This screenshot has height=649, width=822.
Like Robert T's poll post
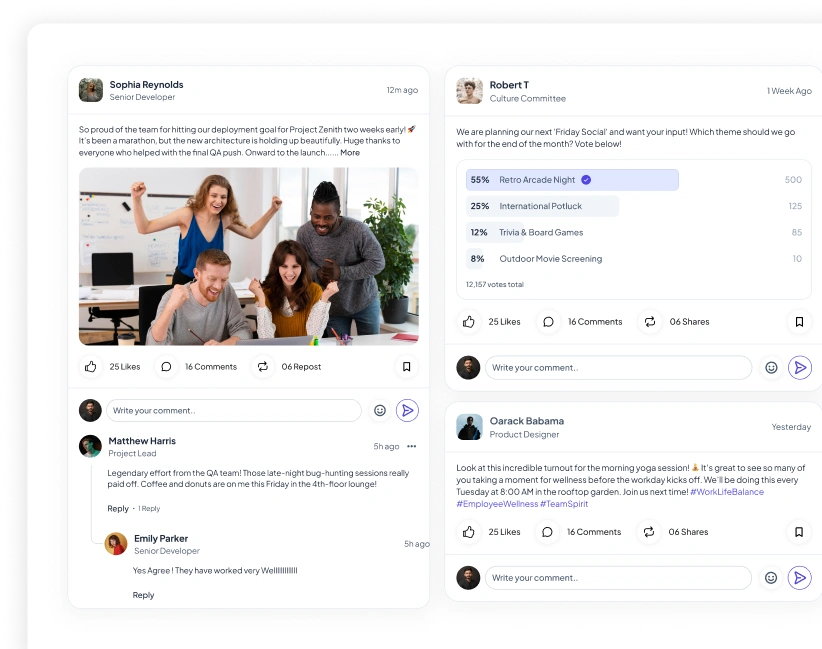[469, 321]
